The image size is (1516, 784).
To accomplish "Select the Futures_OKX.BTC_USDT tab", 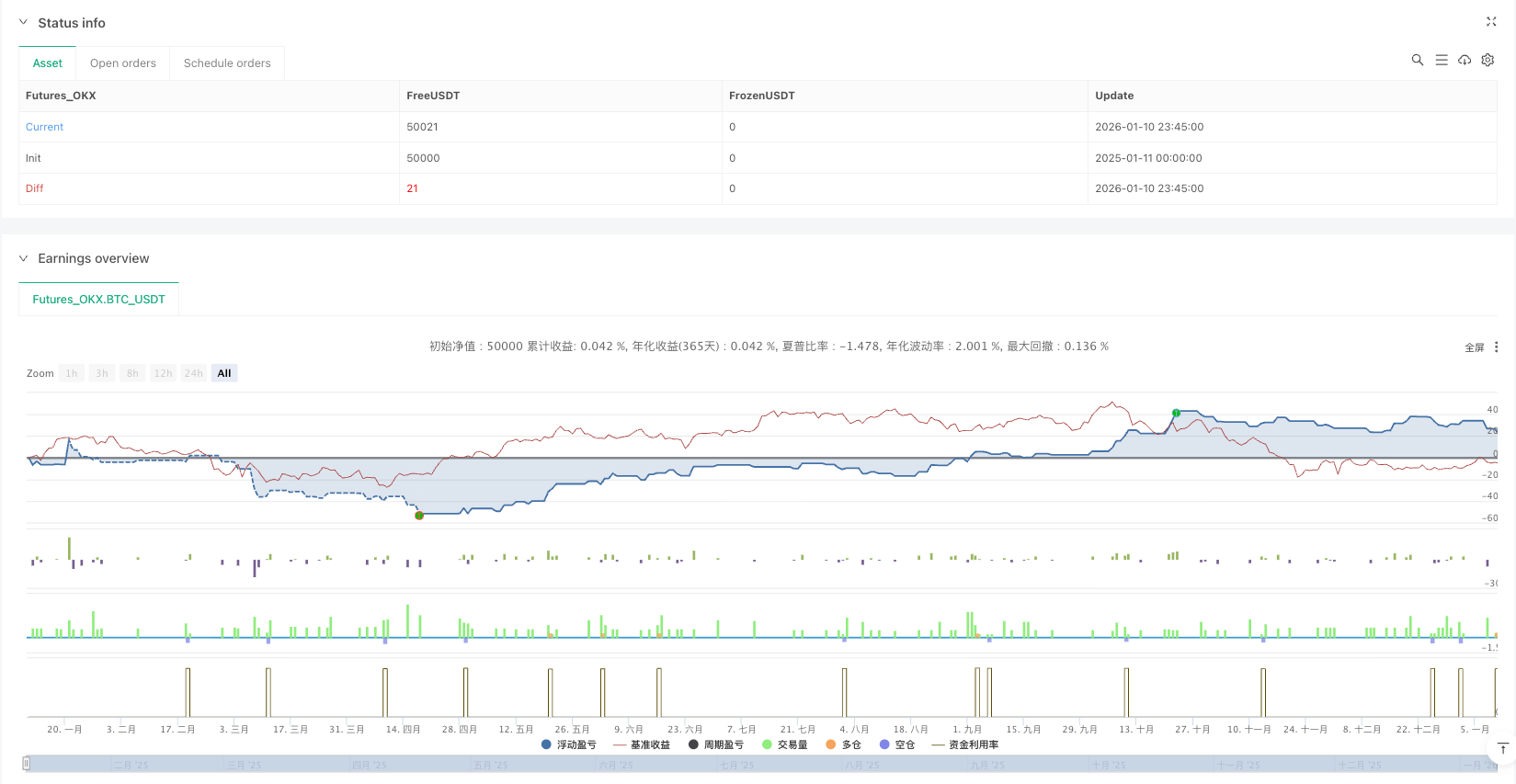I will point(98,300).
